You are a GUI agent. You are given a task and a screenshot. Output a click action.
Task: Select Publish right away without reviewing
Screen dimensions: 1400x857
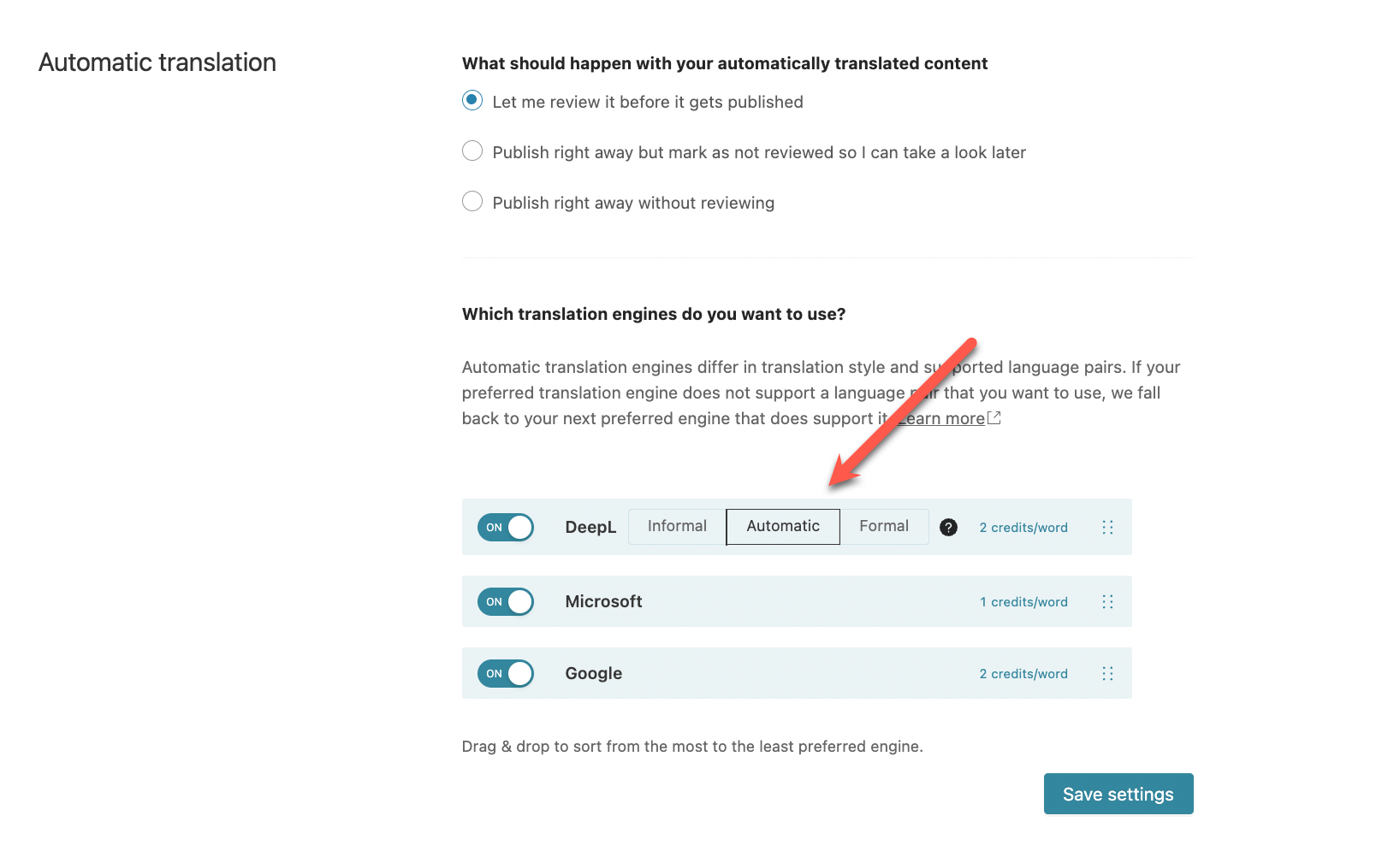[472, 202]
